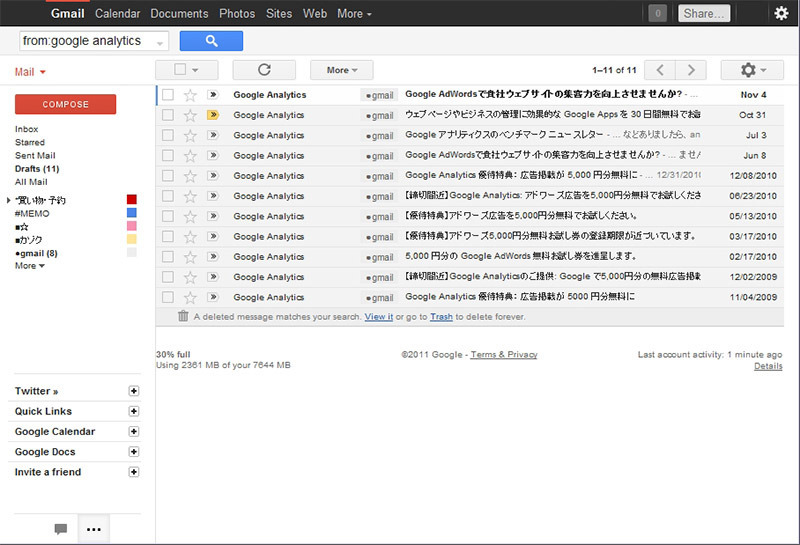Viewport: 800px width, 545px height.
Task: Tick the checkbox for the 11/04/2009 email
Action: (168, 297)
